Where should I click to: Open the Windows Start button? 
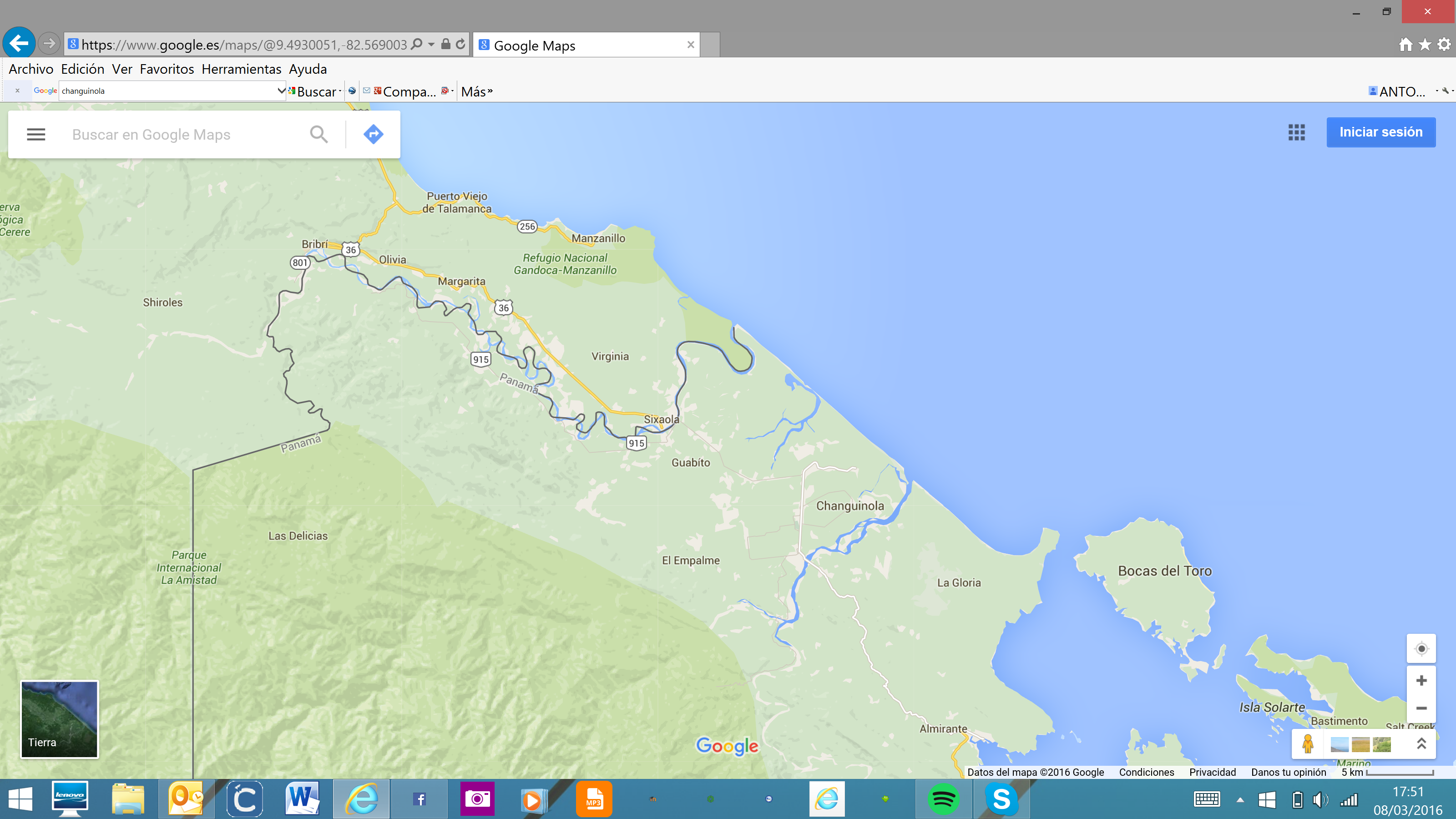pyautogui.click(x=21, y=799)
